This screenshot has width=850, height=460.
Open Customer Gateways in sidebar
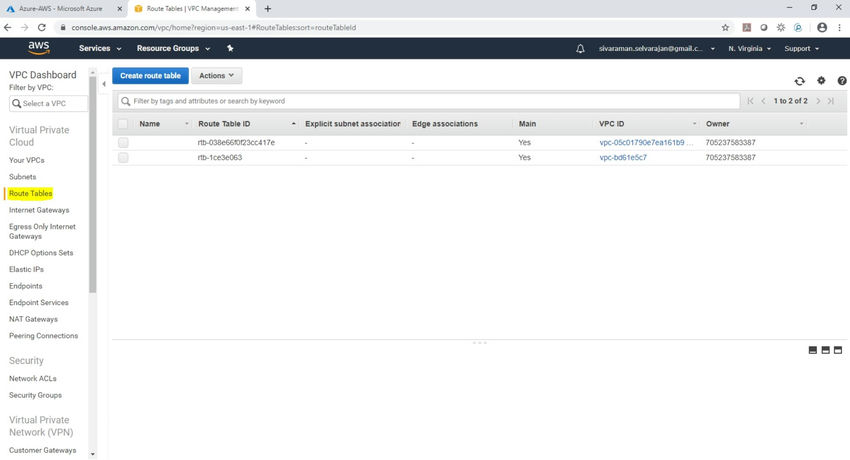pyautogui.click(x=42, y=450)
